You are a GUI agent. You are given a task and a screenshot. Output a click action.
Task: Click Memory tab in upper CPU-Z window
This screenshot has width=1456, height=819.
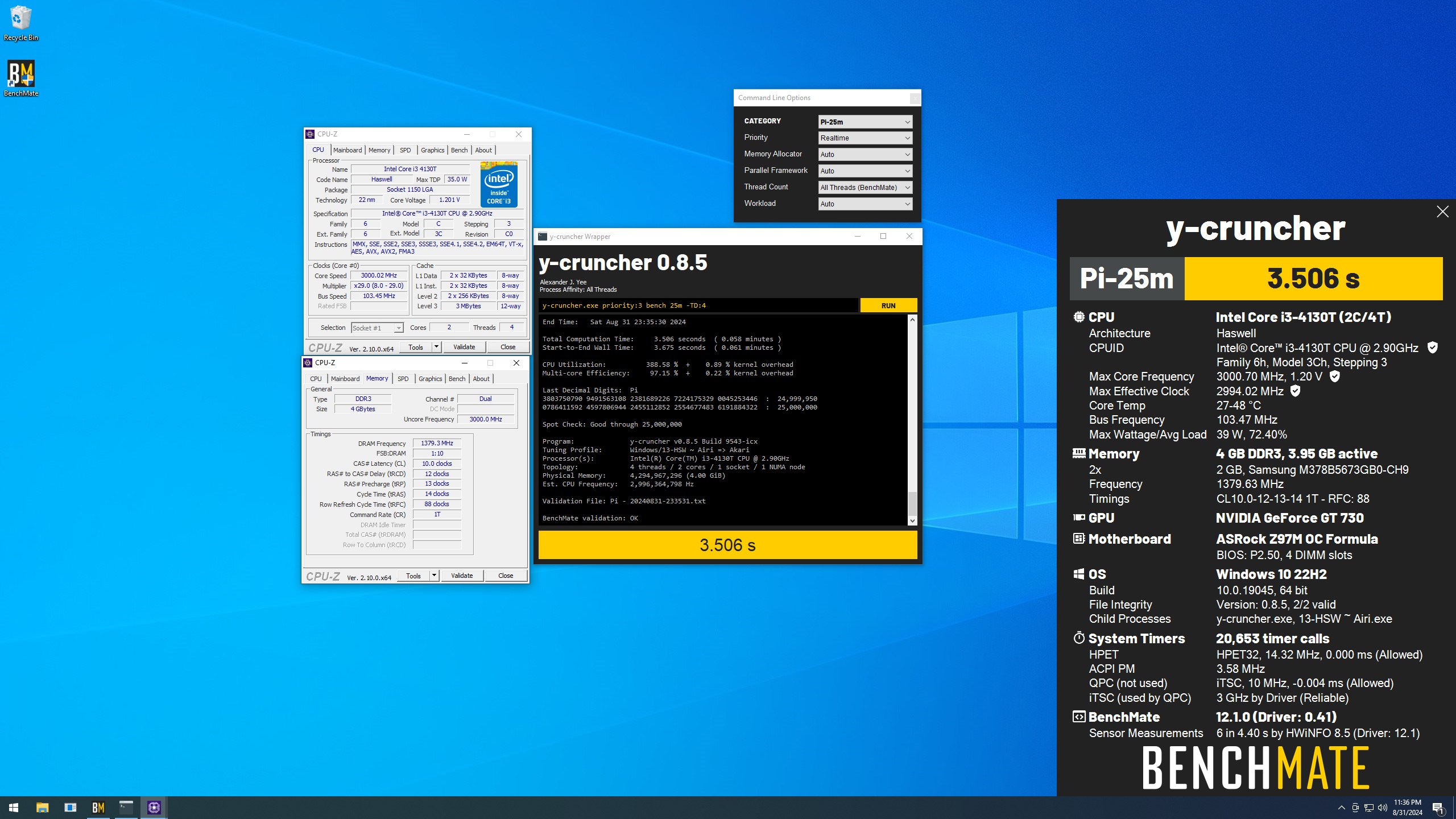tap(379, 150)
